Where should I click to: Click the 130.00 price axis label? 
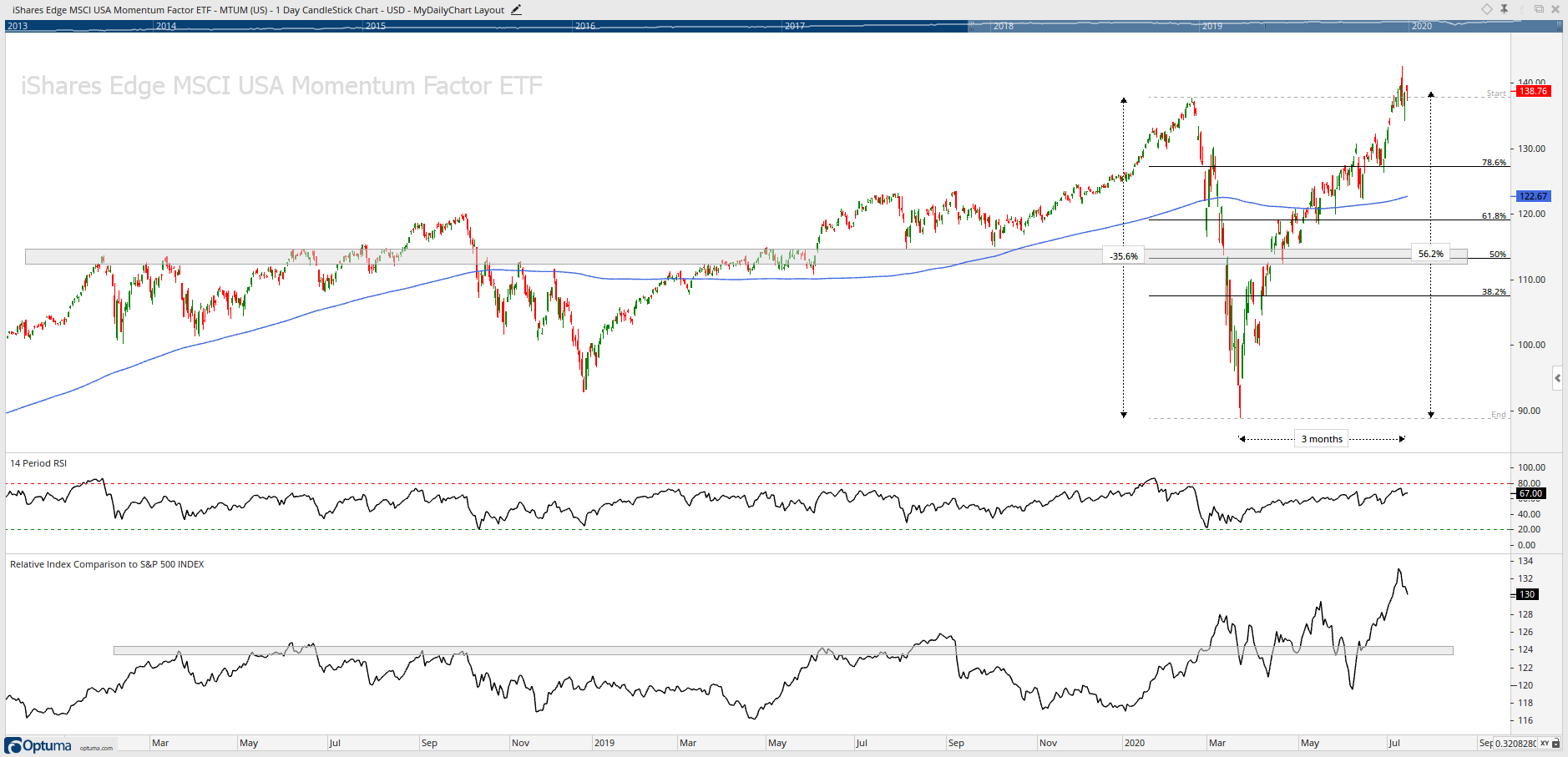[x=1531, y=149]
